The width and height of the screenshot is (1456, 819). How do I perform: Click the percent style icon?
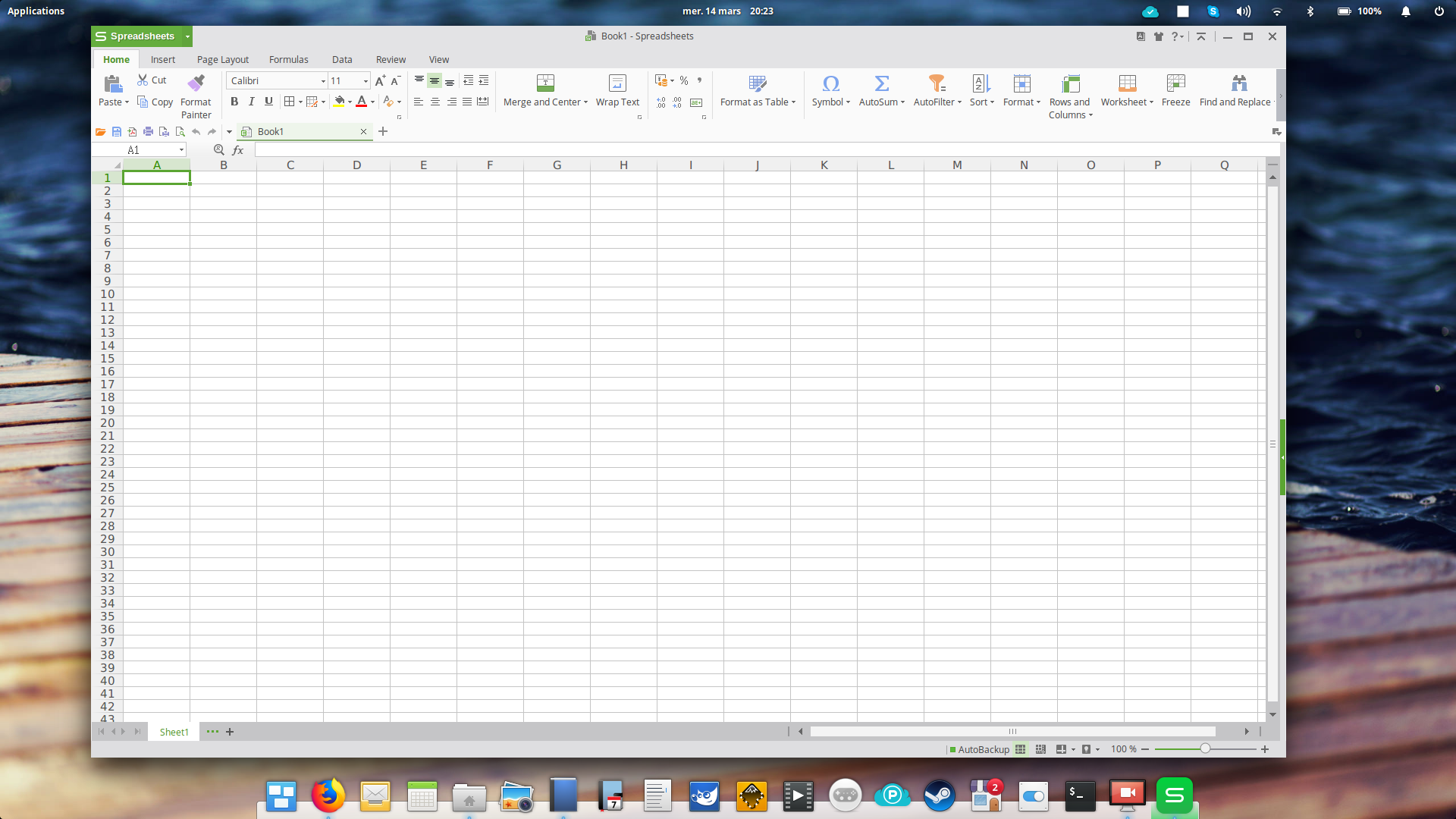[684, 80]
